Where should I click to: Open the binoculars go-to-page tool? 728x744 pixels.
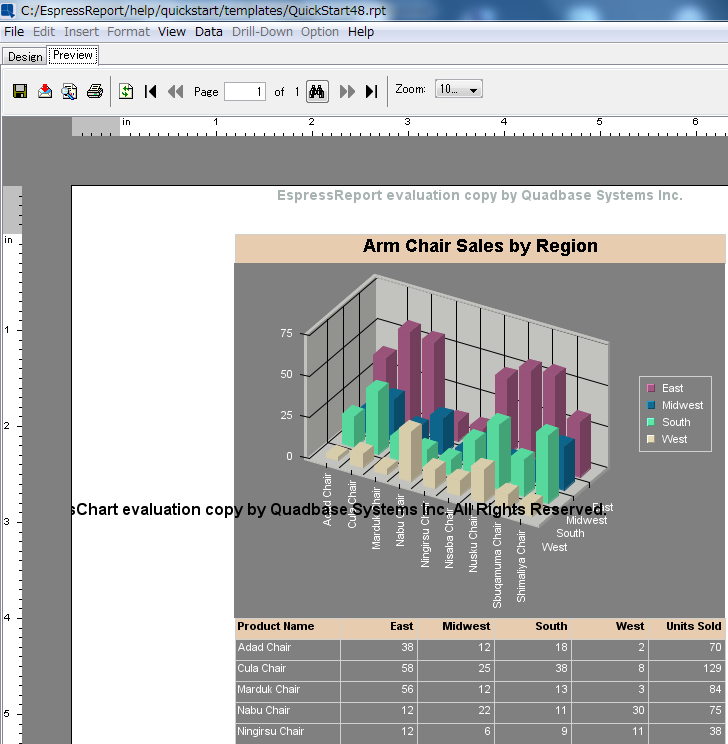pos(317,91)
